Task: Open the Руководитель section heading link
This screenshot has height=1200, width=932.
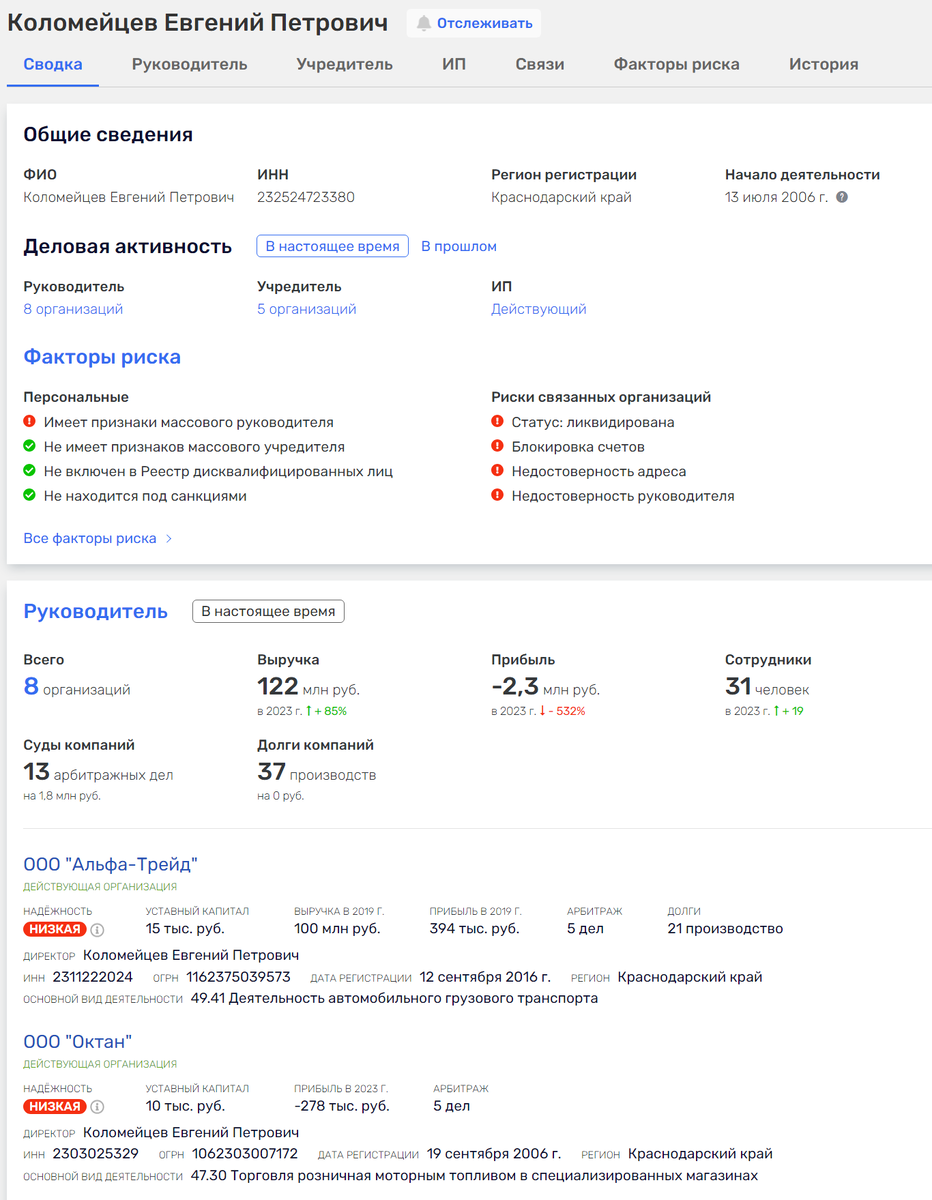Action: 96,611
